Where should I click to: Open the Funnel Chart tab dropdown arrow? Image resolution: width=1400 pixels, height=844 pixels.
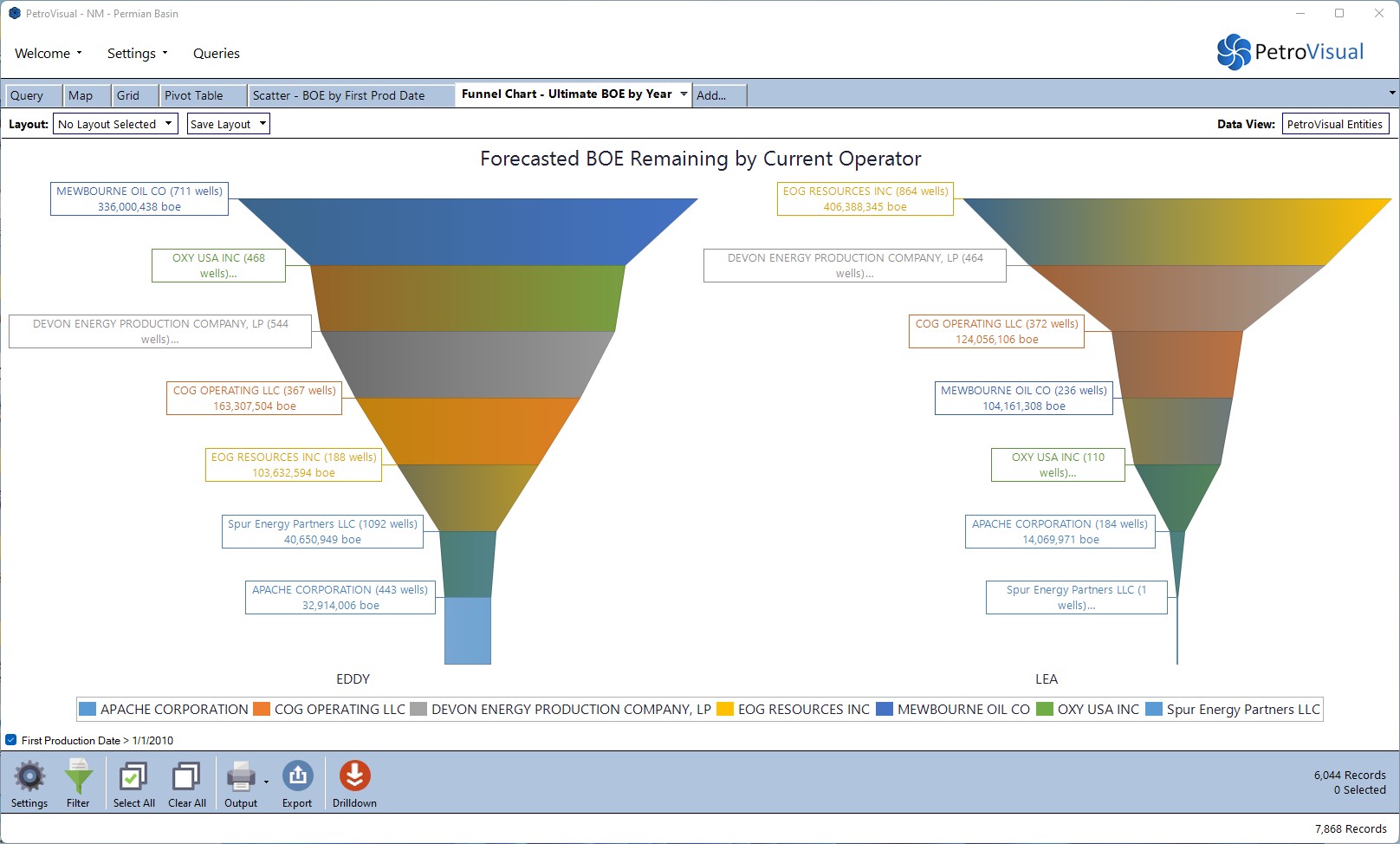pyautogui.click(x=684, y=94)
